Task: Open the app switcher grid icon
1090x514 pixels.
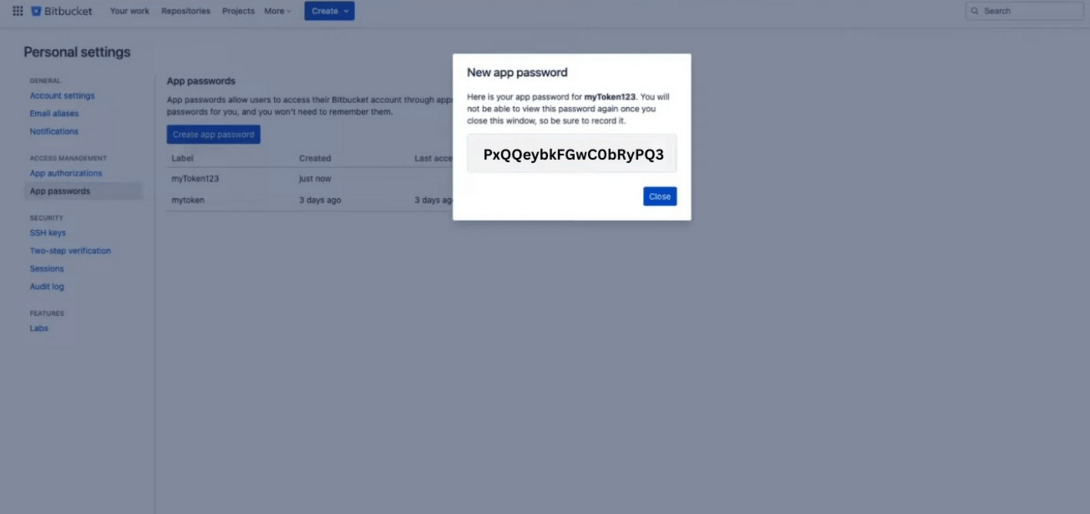Action: tap(18, 11)
